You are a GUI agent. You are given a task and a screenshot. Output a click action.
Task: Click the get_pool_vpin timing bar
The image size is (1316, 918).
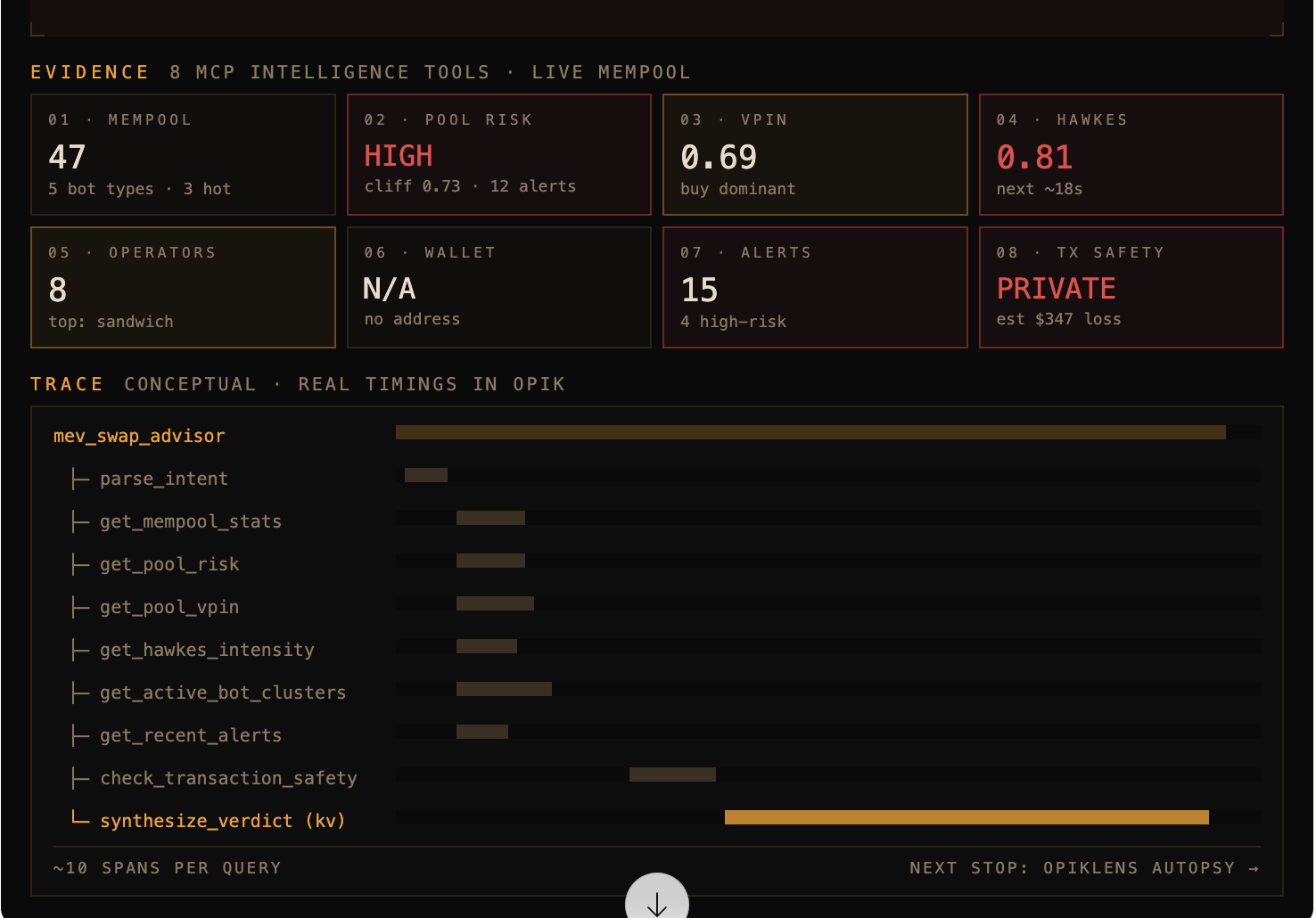(x=495, y=603)
